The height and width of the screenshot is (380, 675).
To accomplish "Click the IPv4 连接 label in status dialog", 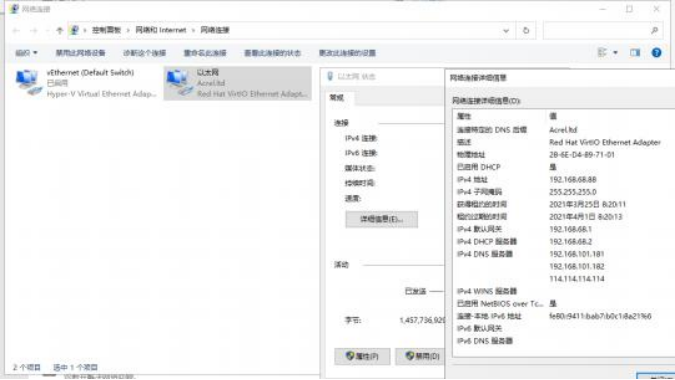I will [361, 139].
